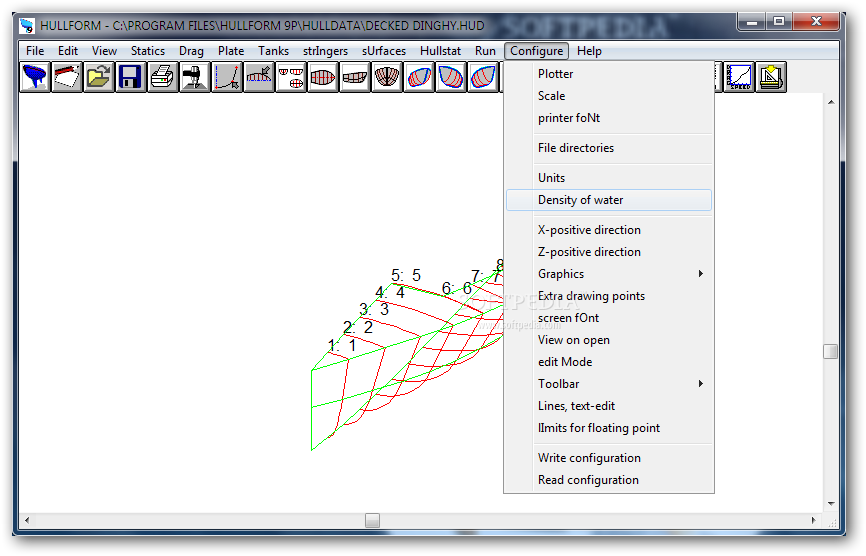Choose screen fOnt menu entry
Viewport: 866px width, 556px height.
[x=609, y=318]
